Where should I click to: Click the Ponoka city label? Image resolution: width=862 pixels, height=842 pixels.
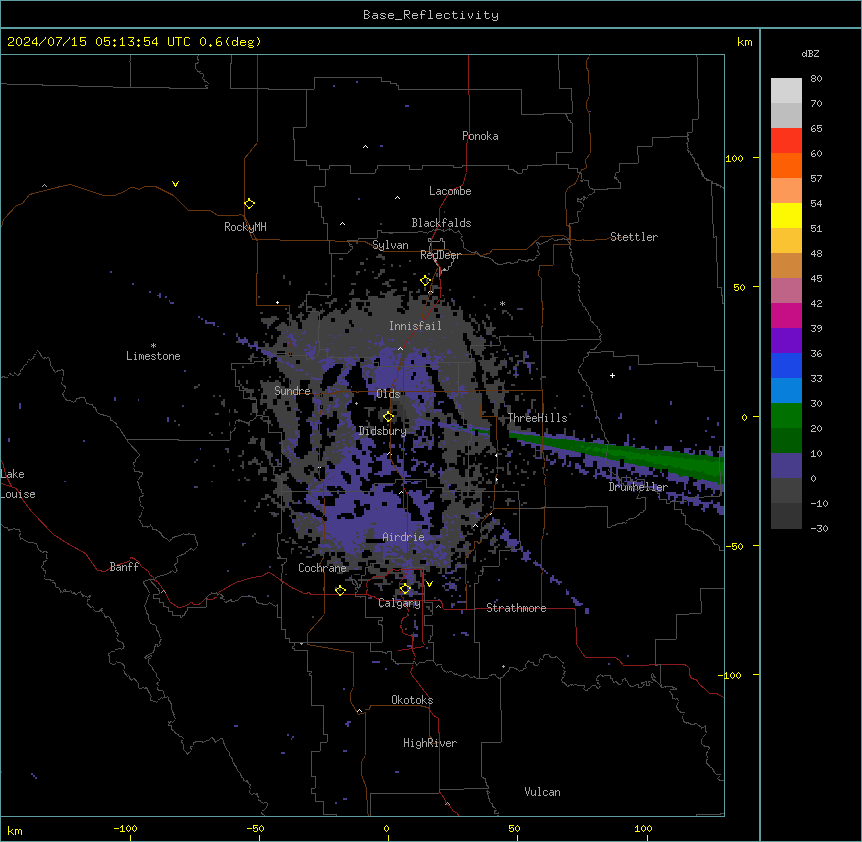point(480,136)
